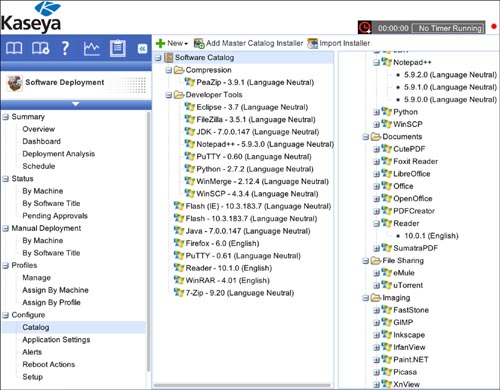Click the Compression folder icon
This screenshot has height=390, width=500.
click(x=179, y=70)
